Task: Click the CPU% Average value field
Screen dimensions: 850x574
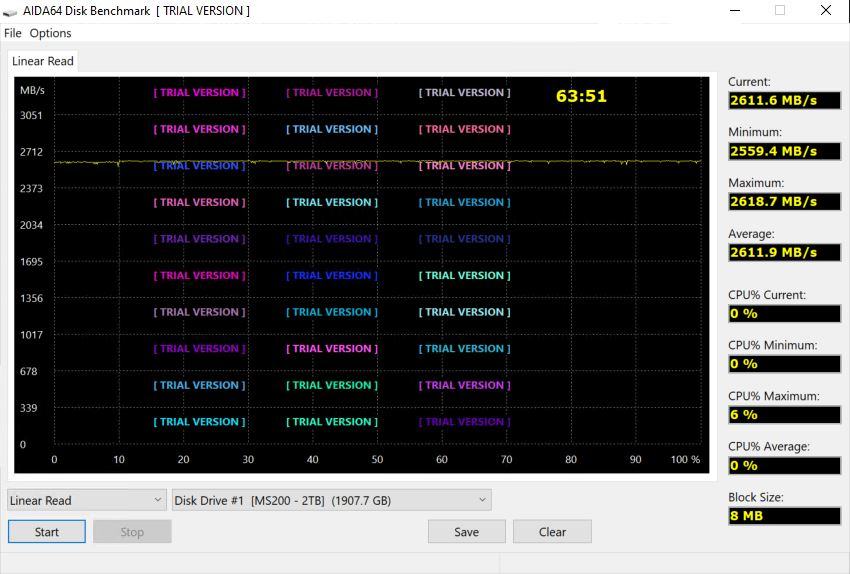Action: [784, 465]
